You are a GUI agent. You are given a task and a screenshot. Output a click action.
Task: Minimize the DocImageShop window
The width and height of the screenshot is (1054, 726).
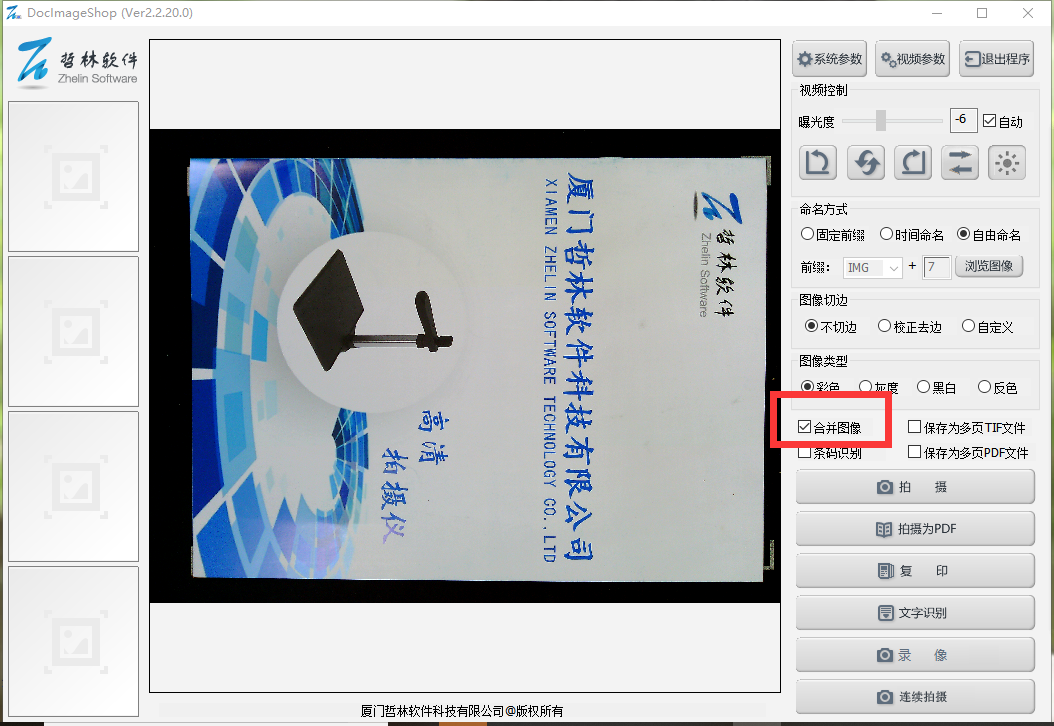pyautogui.click(x=937, y=13)
